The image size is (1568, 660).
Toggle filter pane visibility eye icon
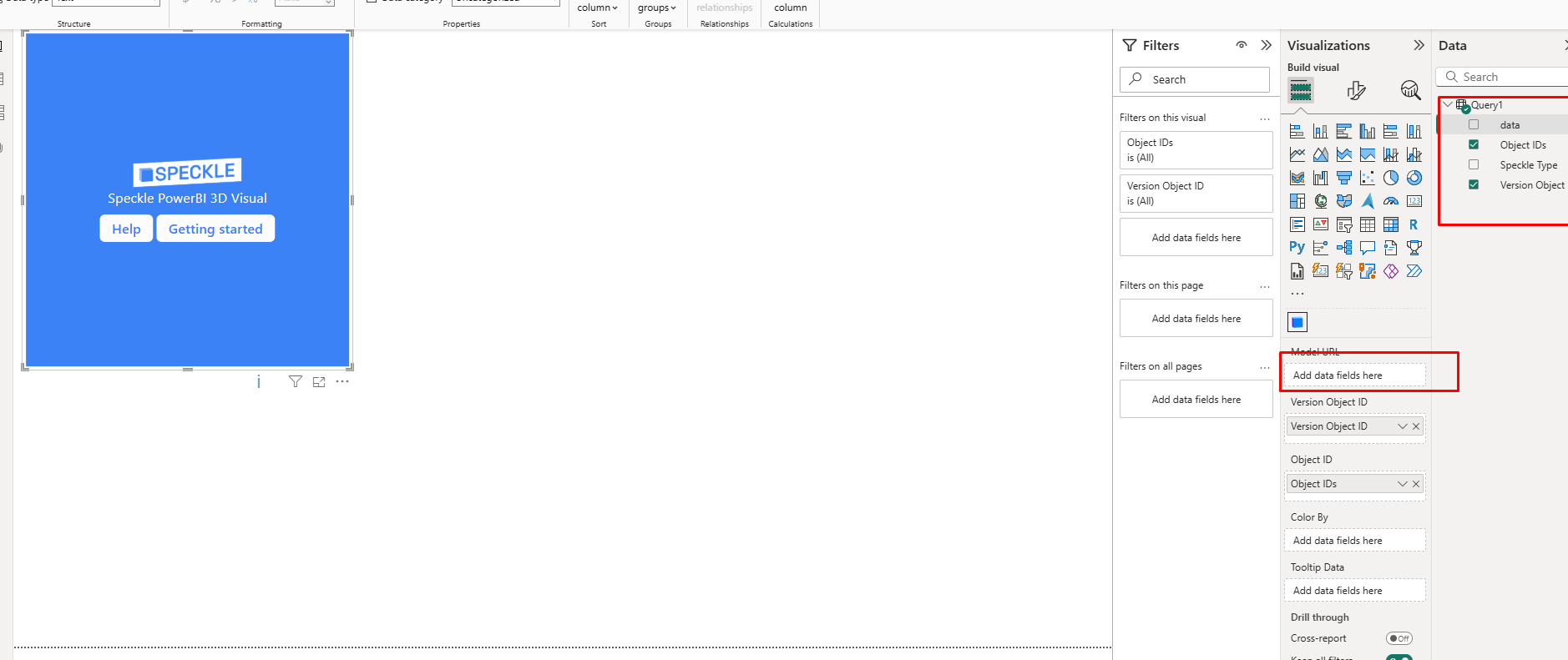pyautogui.click(x=1242, y=45)
